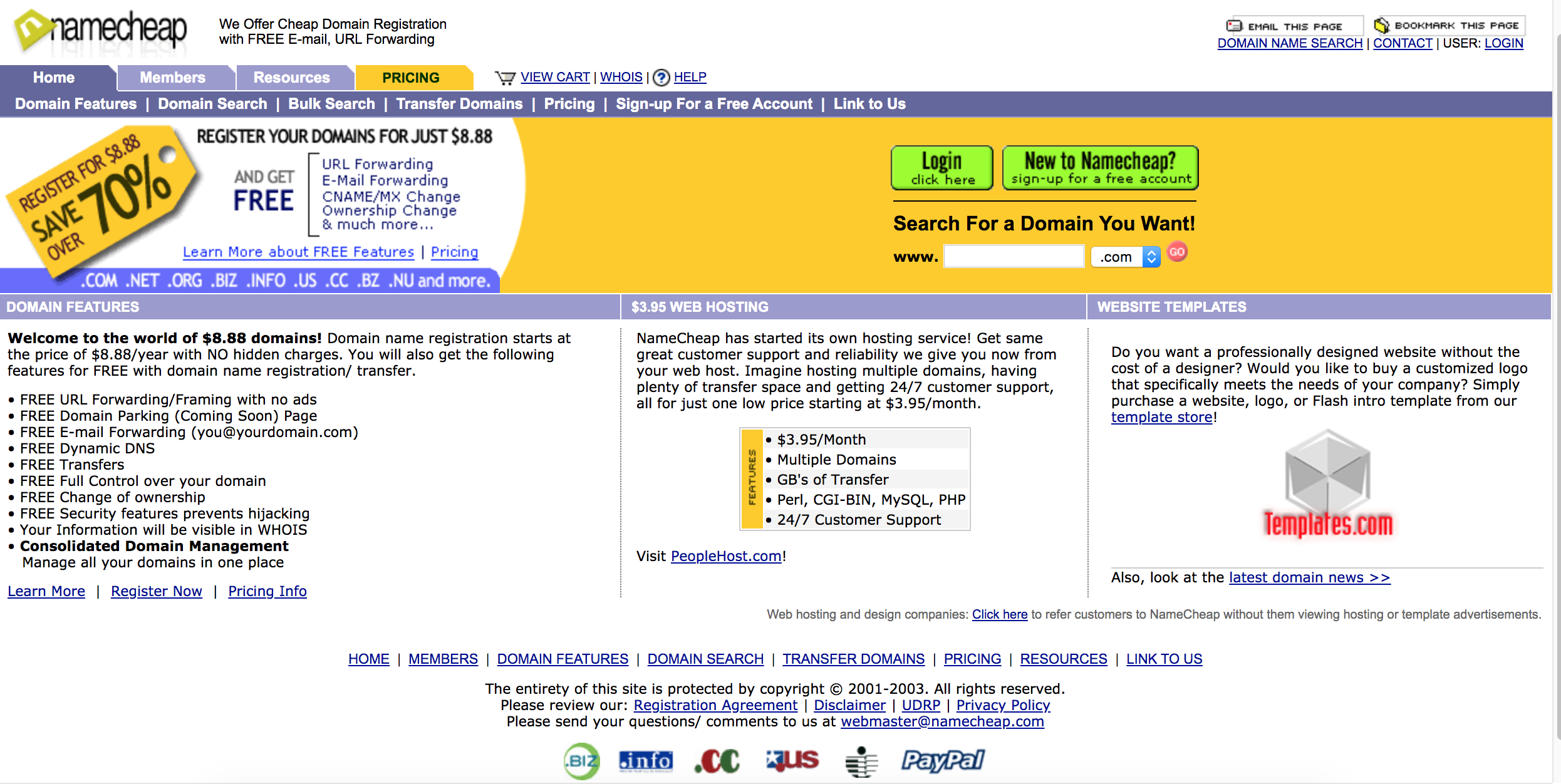Click RESOURCES in the footer navigation
This screenshot has width=1561, height=784.
(x=1064, y=659)
